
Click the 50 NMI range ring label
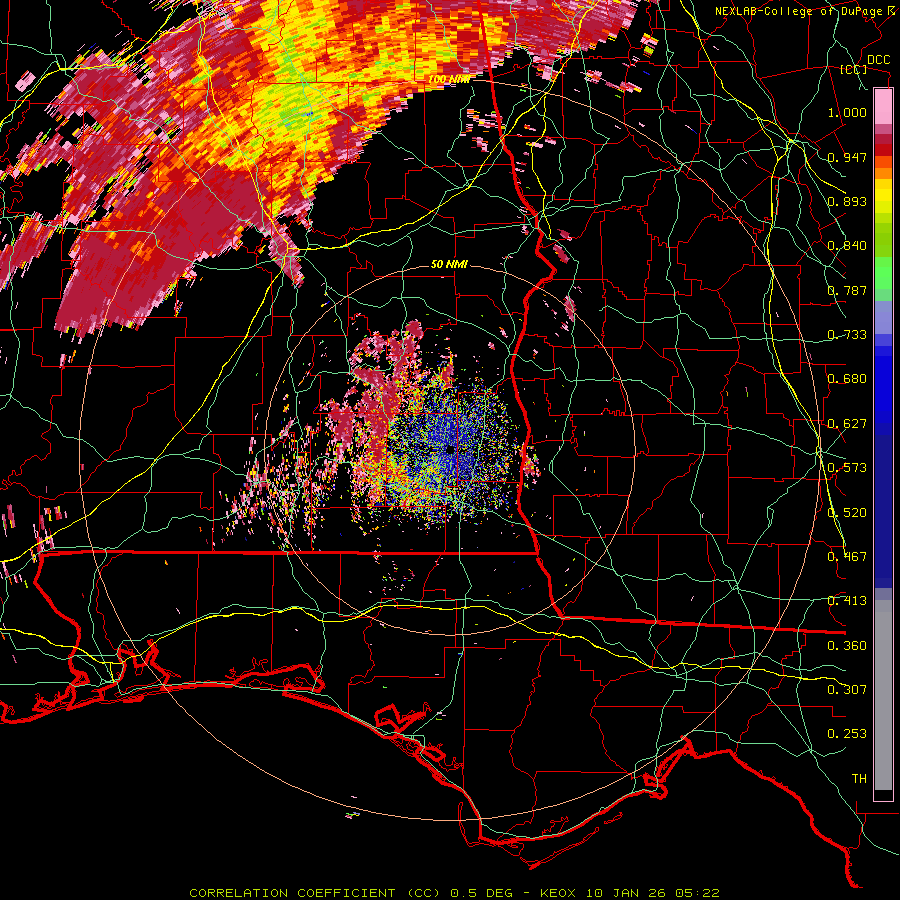point(449,264)
